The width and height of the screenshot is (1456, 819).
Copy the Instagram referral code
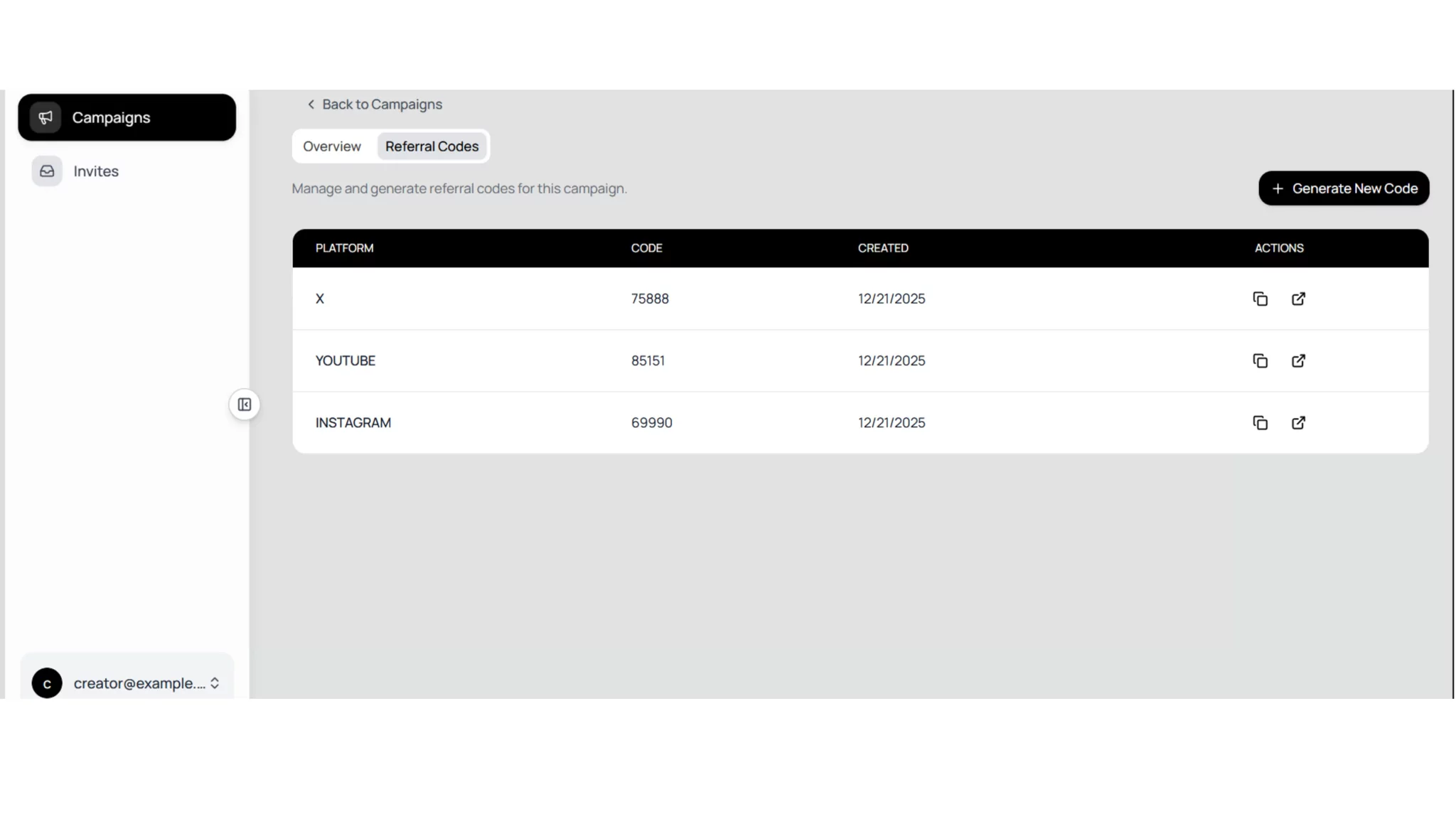1260,422
